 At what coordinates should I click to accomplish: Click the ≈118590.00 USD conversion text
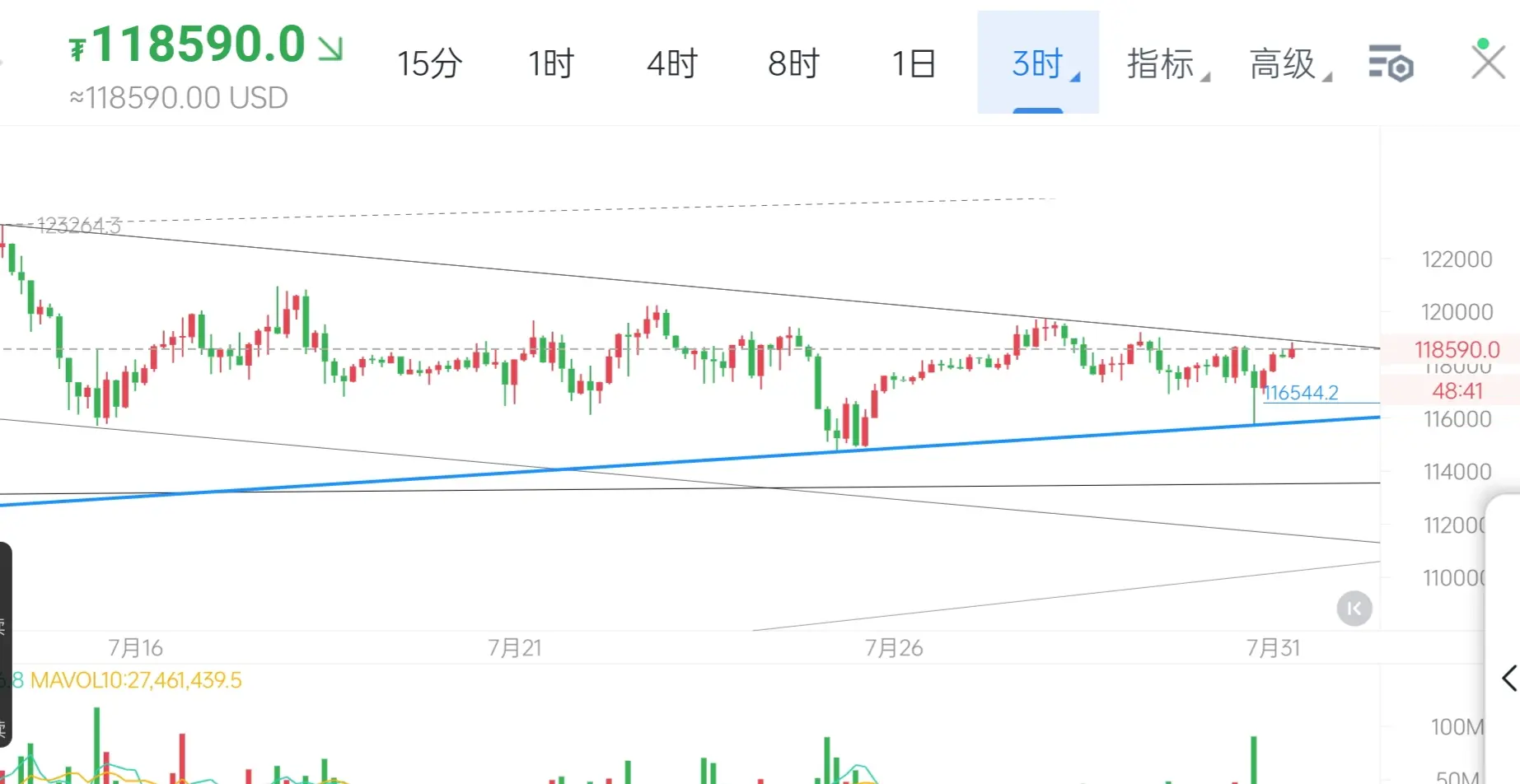pyautogui.click(x=179, y=98)
